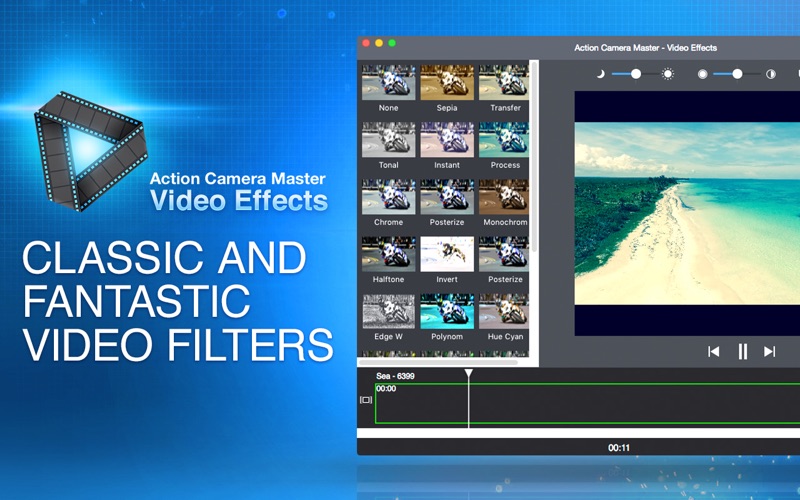Image resolution: width=800 pixels, height=500 pixels.
Task: Choose the Hue Cyan filter
Action: pyautogui.click(x=504, y=310)
